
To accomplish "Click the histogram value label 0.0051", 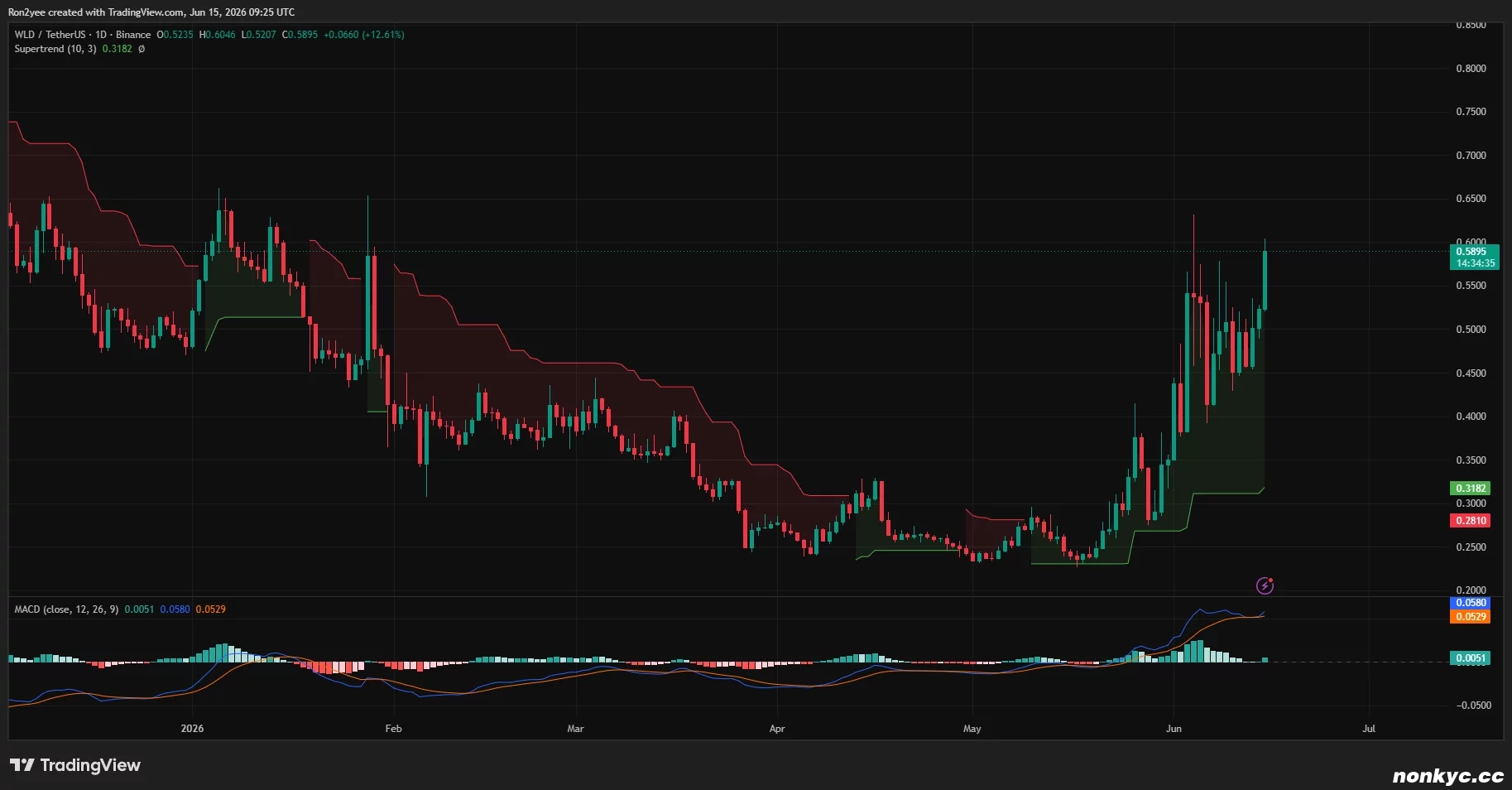I will click(x=1470, y=658).
